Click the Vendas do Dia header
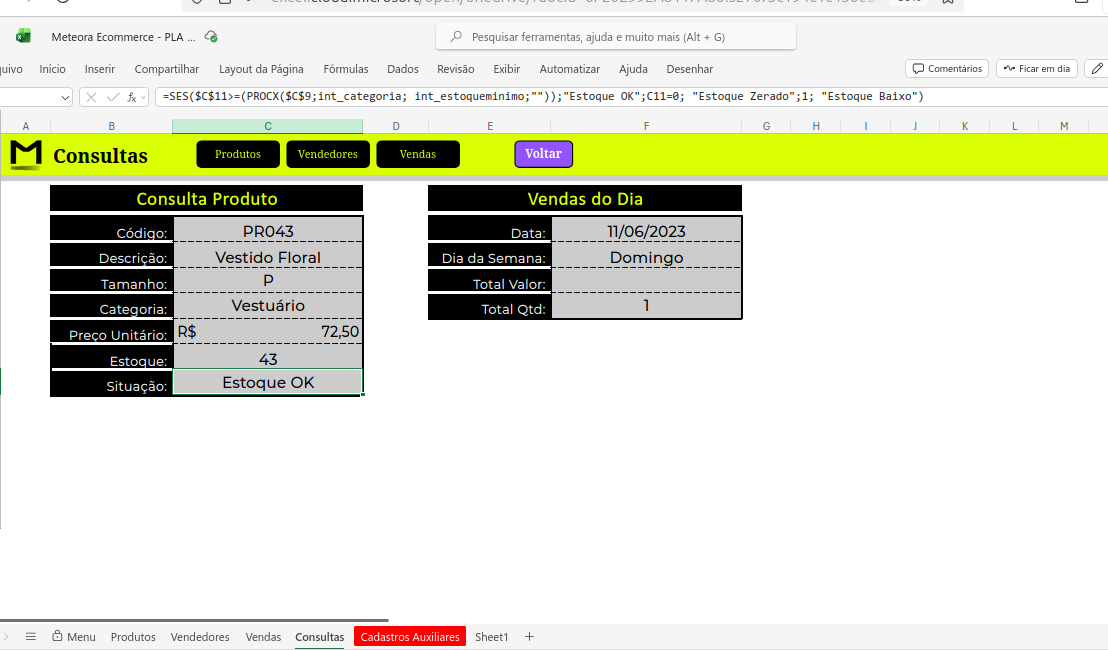Screen dimensions: 1108x650 pos(585,199)
